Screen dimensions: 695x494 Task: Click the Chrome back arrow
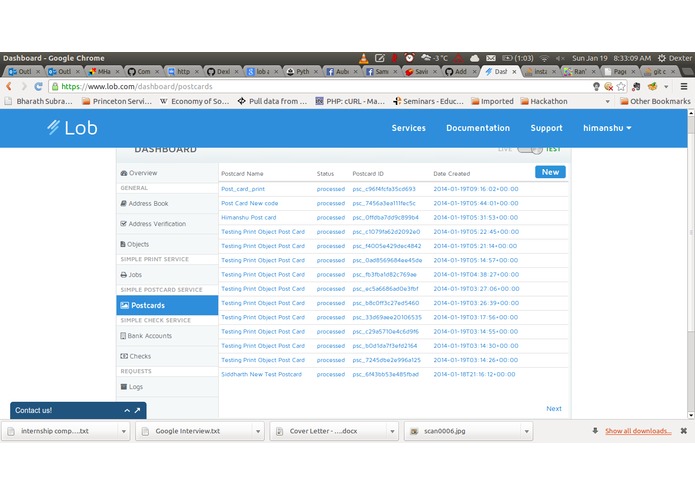(x=8, y=86)
